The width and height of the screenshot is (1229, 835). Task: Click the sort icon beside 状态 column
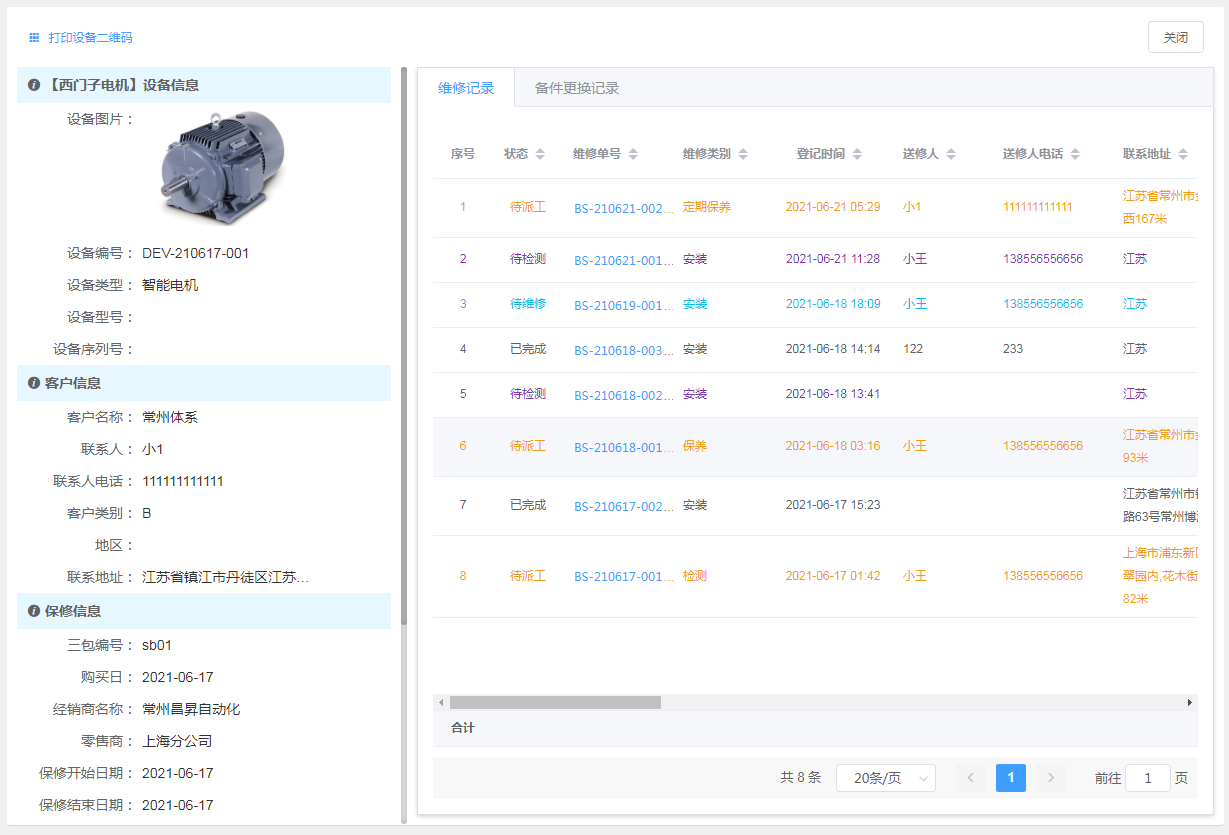coord(540,154)
